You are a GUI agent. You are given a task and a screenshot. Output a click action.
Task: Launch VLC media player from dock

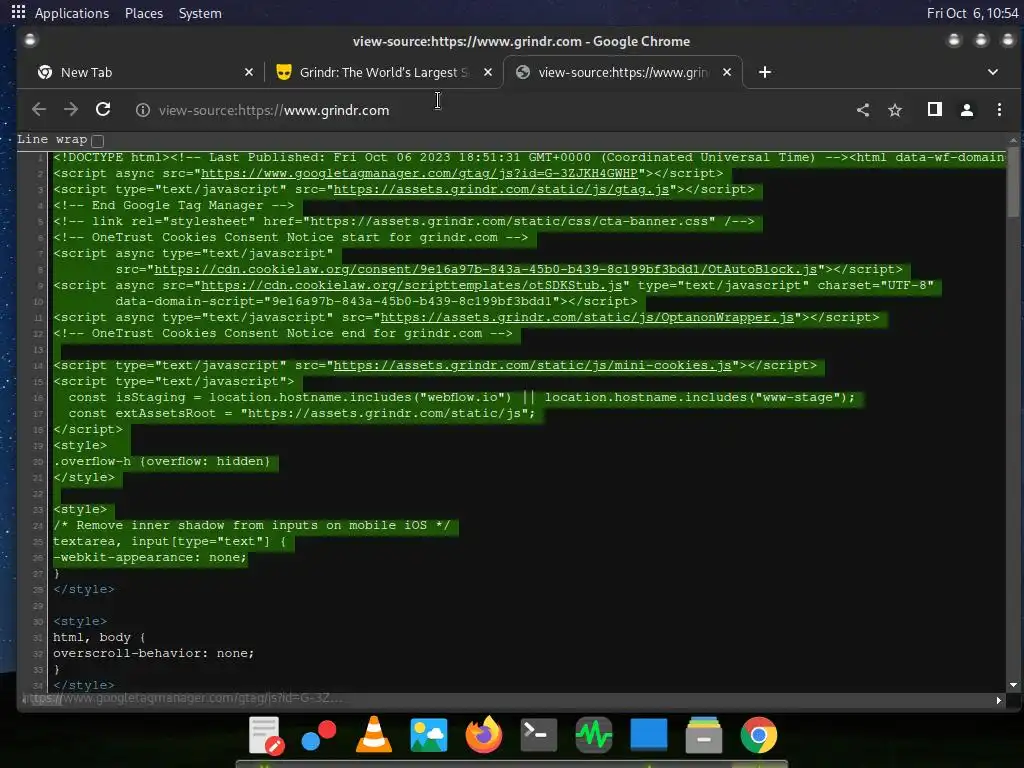tap(374, 735)
